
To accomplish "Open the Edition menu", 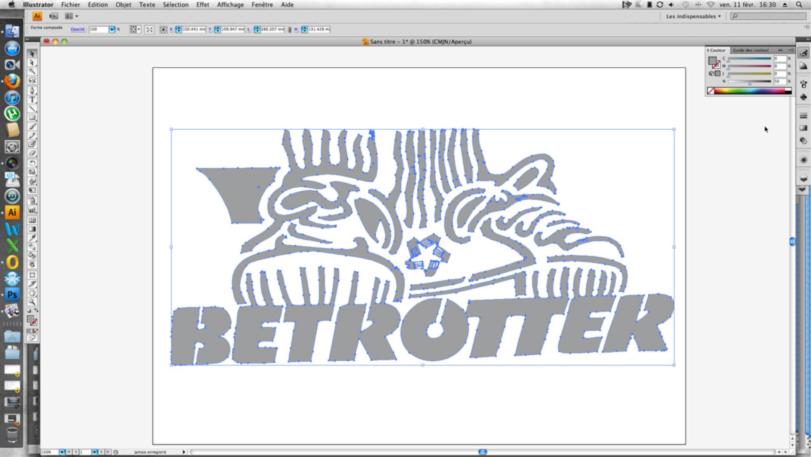I will (x=98, y=5).
